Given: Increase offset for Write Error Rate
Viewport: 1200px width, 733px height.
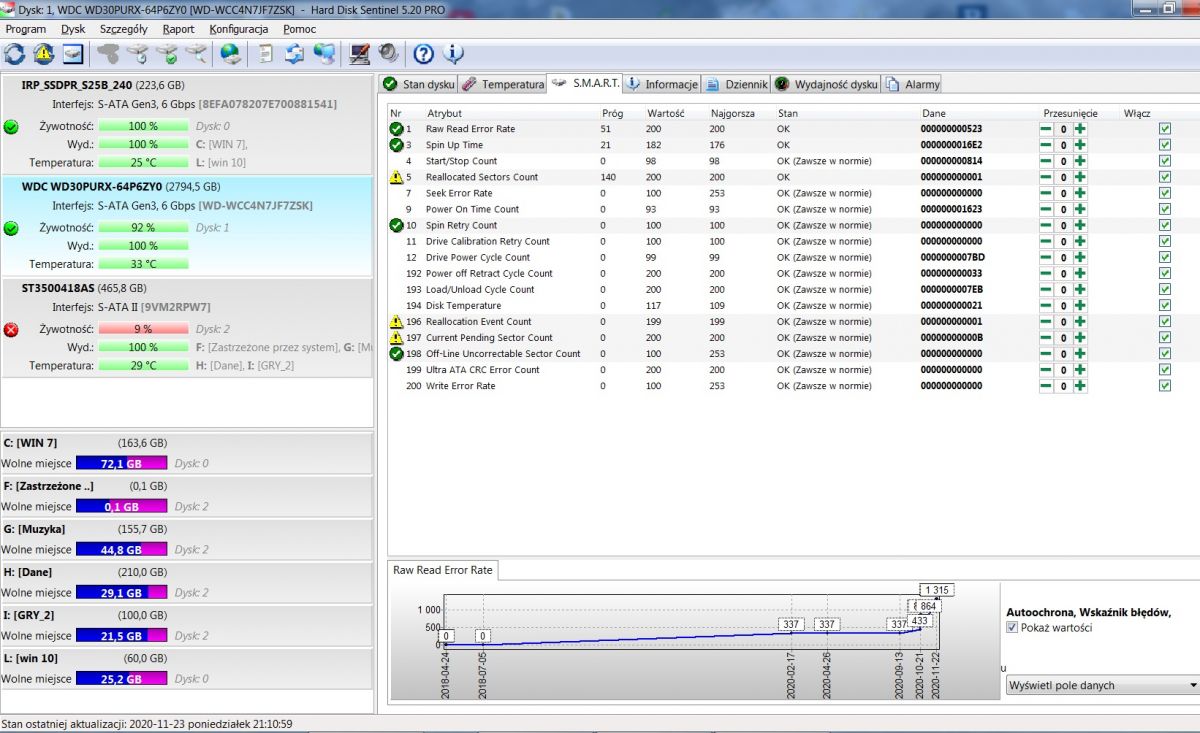Looking at the screenshot, I should pyautogui.click(x=1081, y=385).
